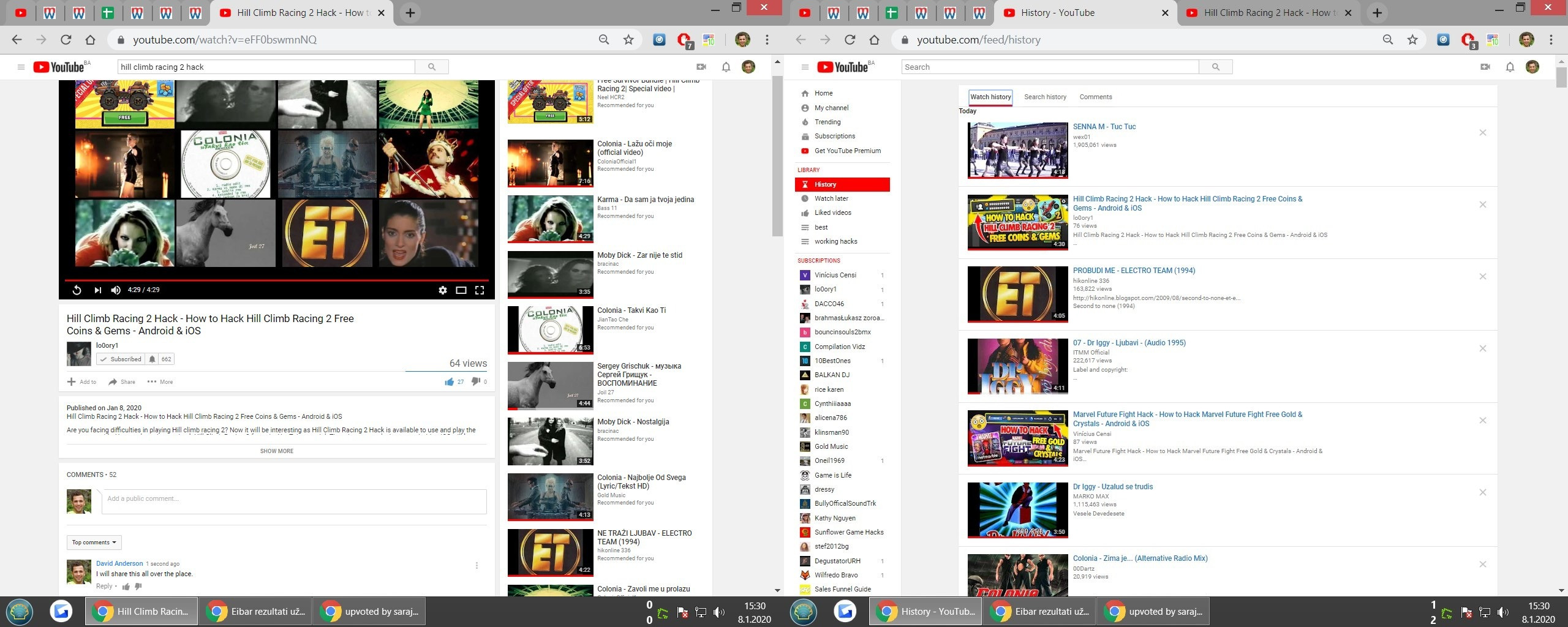
Task: Toggle Subscribed button for lo0ory1
Action: (x=120, y=359)
